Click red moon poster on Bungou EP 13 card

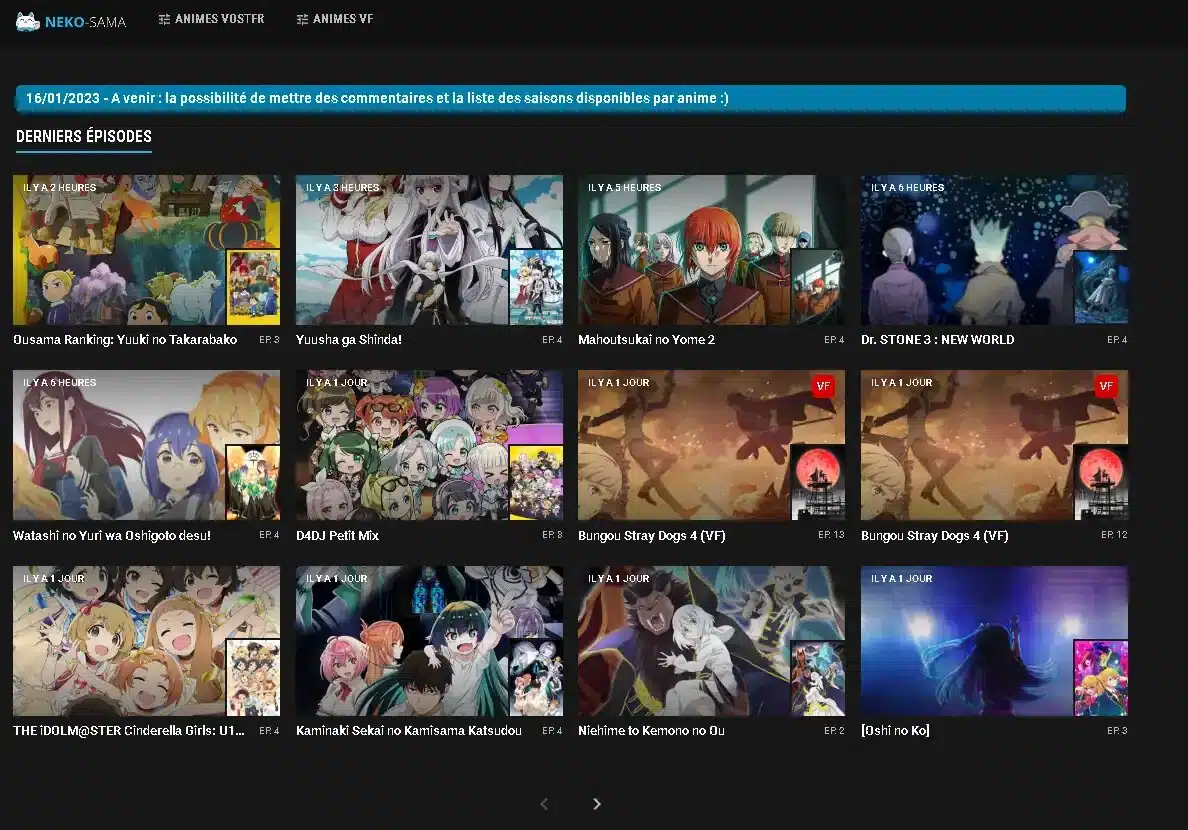coord(818,482)
